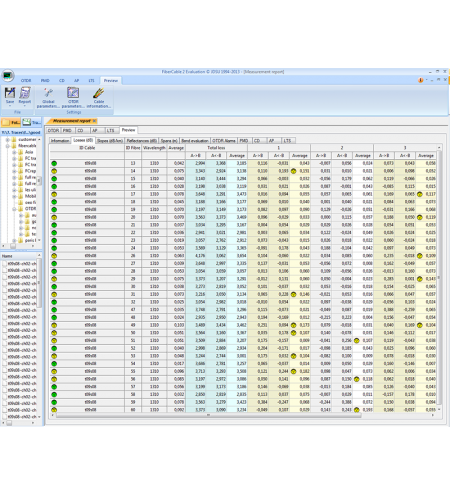
Task: Open Cable information dialog
Action: (99, 97)
